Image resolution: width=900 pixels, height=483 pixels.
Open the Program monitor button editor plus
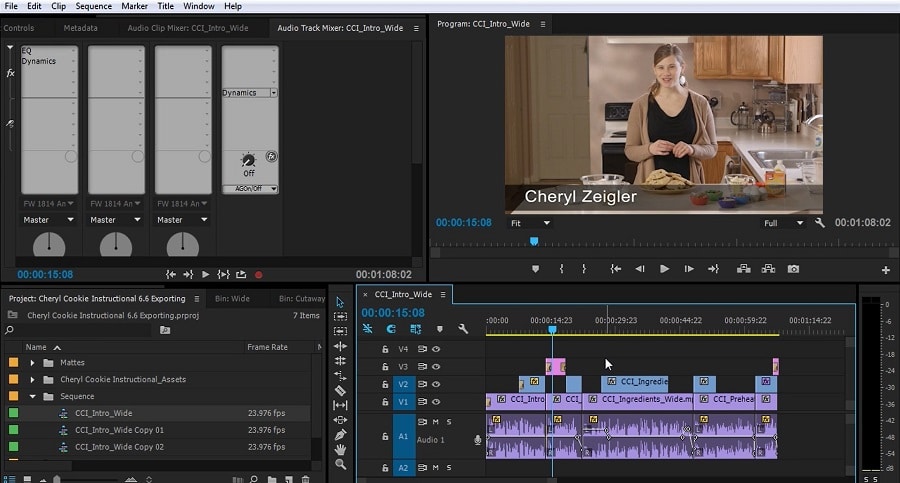click(886, 270)
